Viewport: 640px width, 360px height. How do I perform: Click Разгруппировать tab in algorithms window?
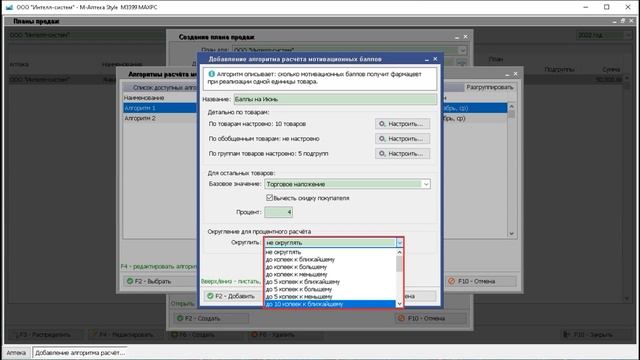point(490,87)
